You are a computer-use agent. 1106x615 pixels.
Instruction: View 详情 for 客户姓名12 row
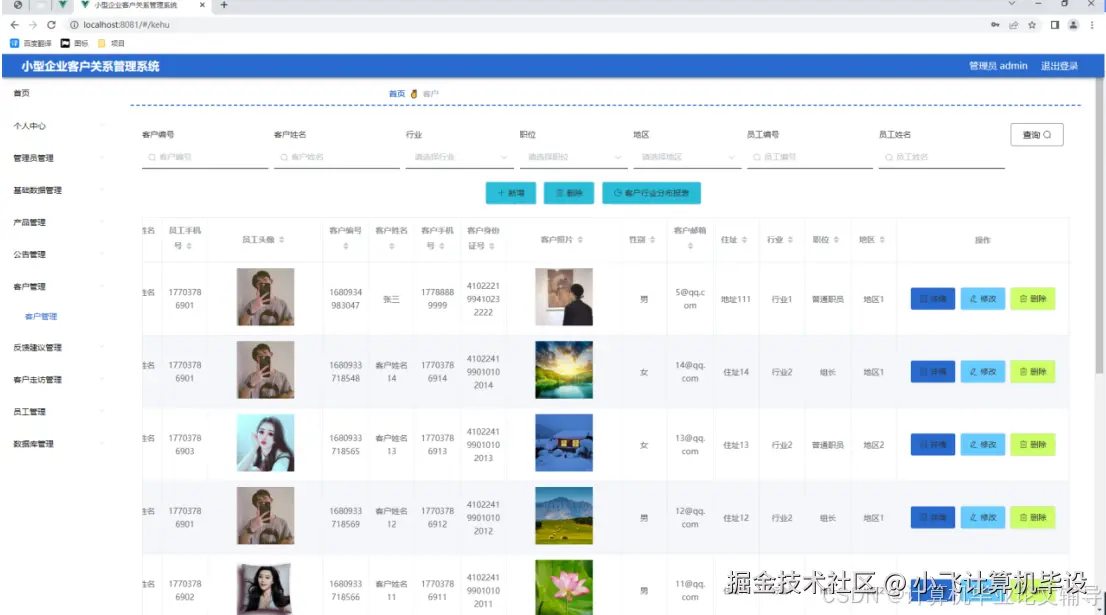pos(932,518)
